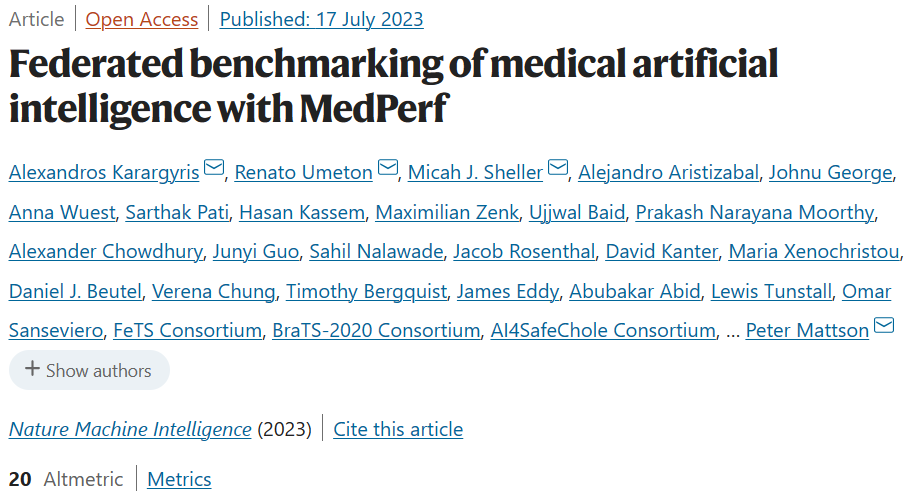Click envelope icon next to Peter Mattson
Image resolution: width=907 pixels, height=495 pixels.
click(x=884, y=325)
